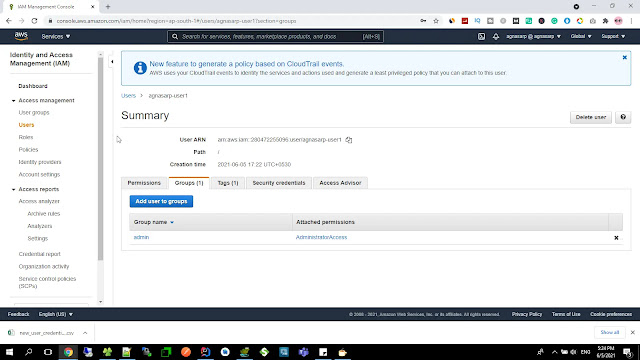Click the sidebar vertical scrollbar
This screenshot has height=360, width=640.
click(100, 158)
